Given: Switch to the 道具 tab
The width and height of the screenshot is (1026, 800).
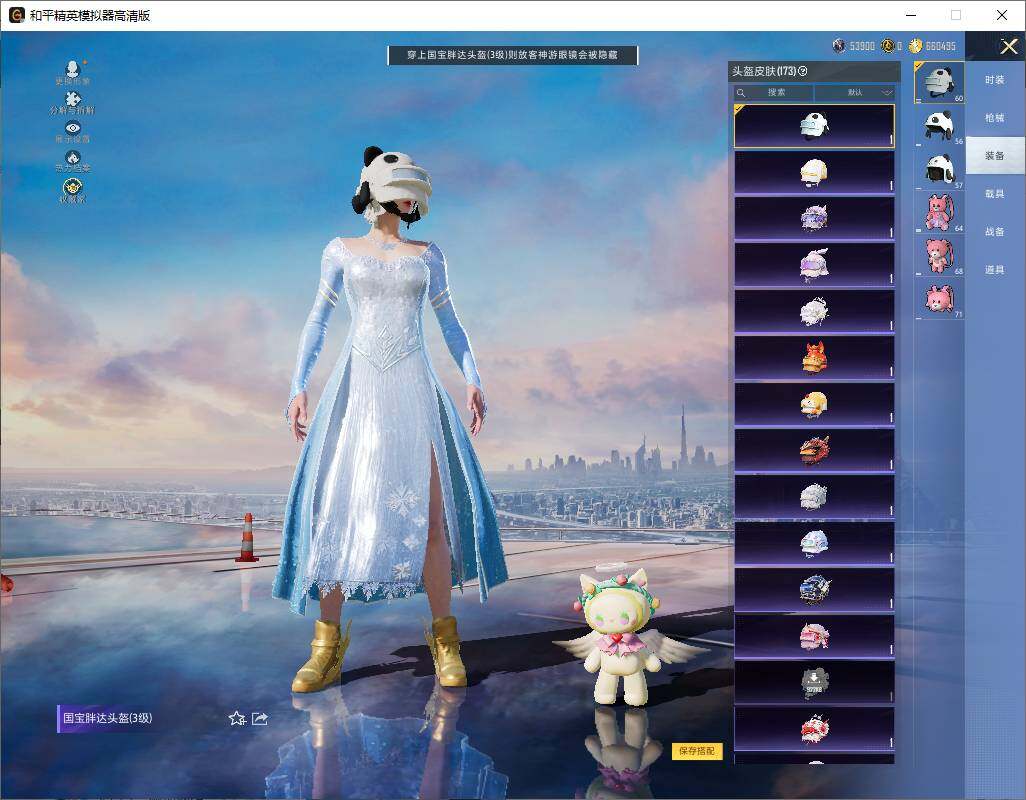Looking at the screenshot, I should 995,270.
